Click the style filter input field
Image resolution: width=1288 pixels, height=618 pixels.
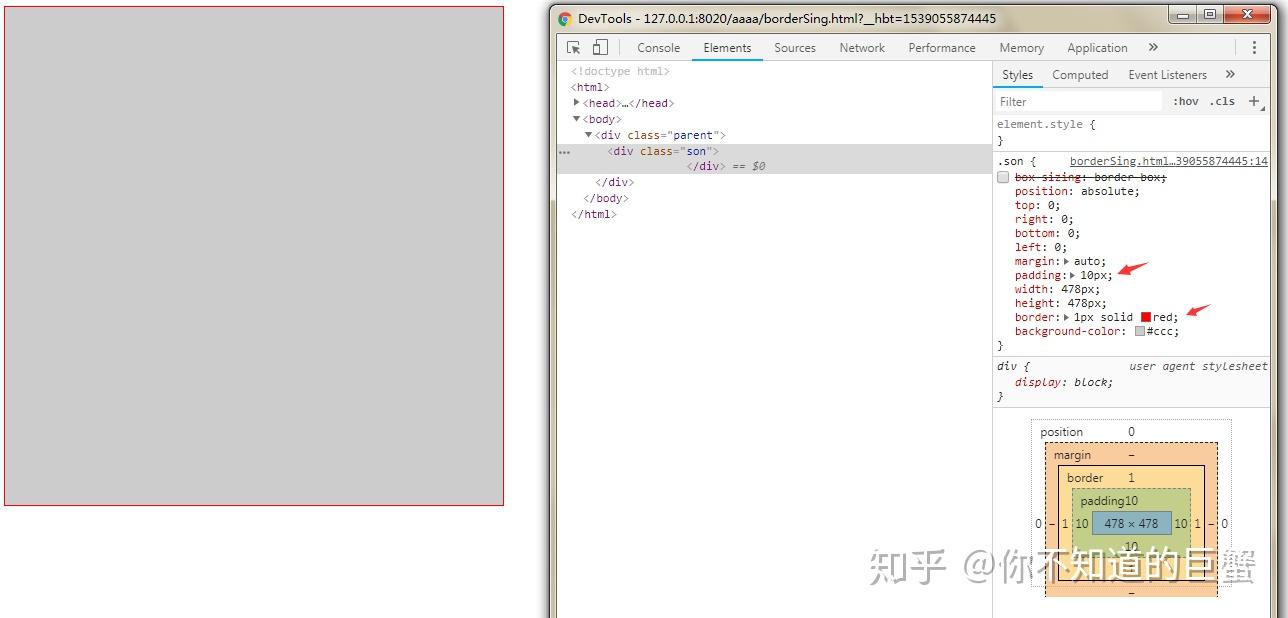pos(1080,101)
